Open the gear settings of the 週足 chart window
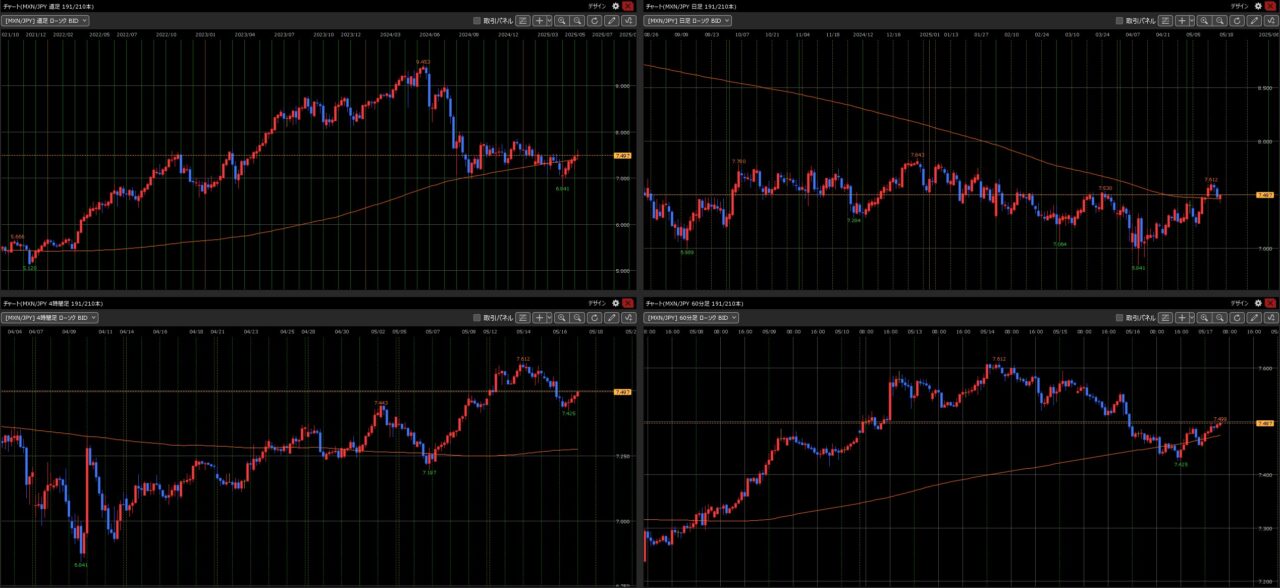The image size is (1280, 588). click(616, 6)
